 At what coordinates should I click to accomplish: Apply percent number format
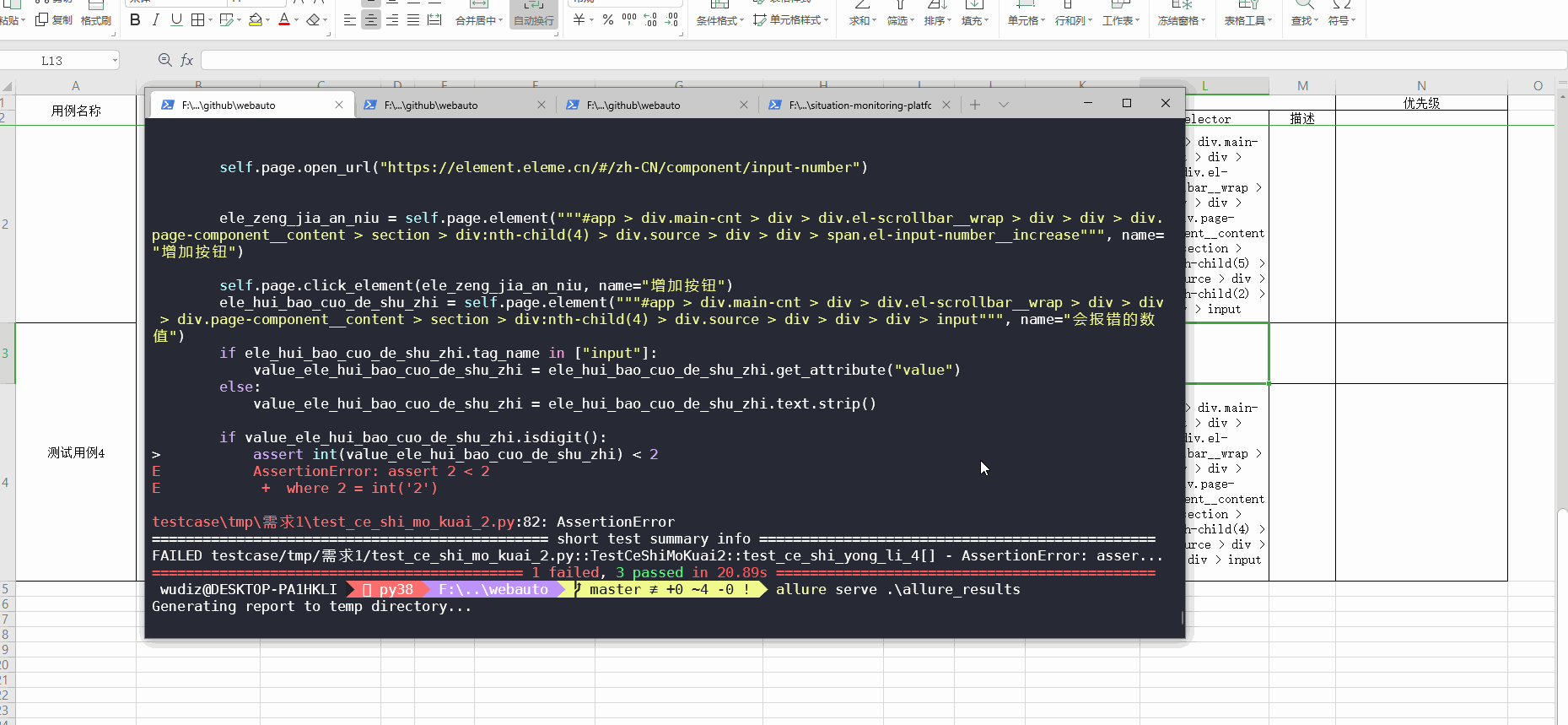[x=608, y=20]
